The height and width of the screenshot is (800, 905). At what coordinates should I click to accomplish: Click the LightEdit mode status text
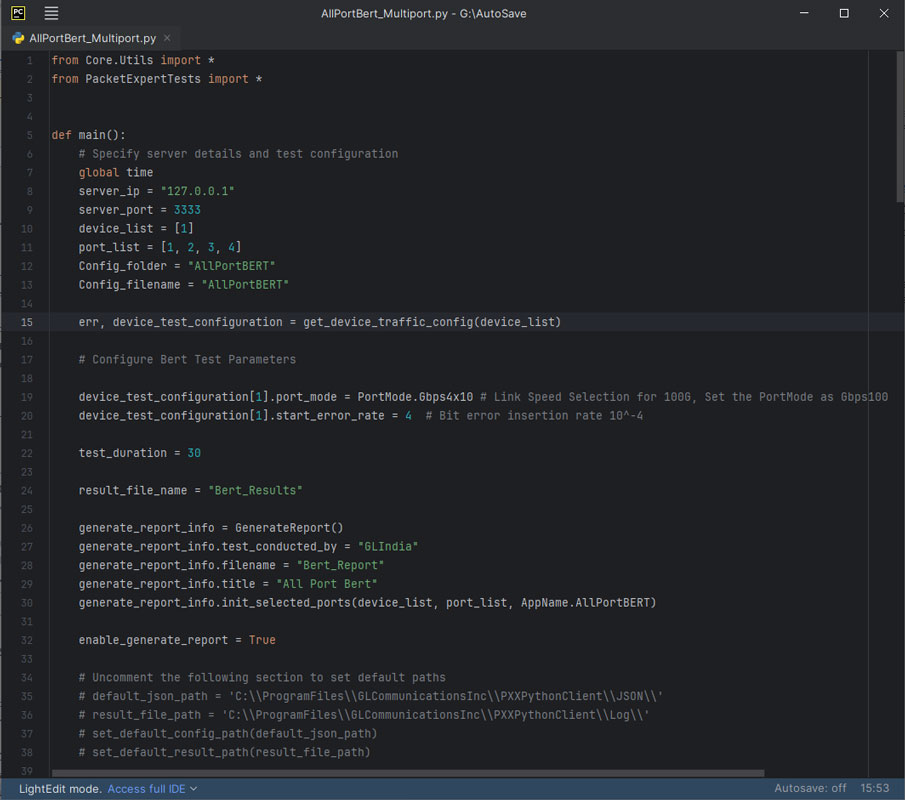[60, 788]
